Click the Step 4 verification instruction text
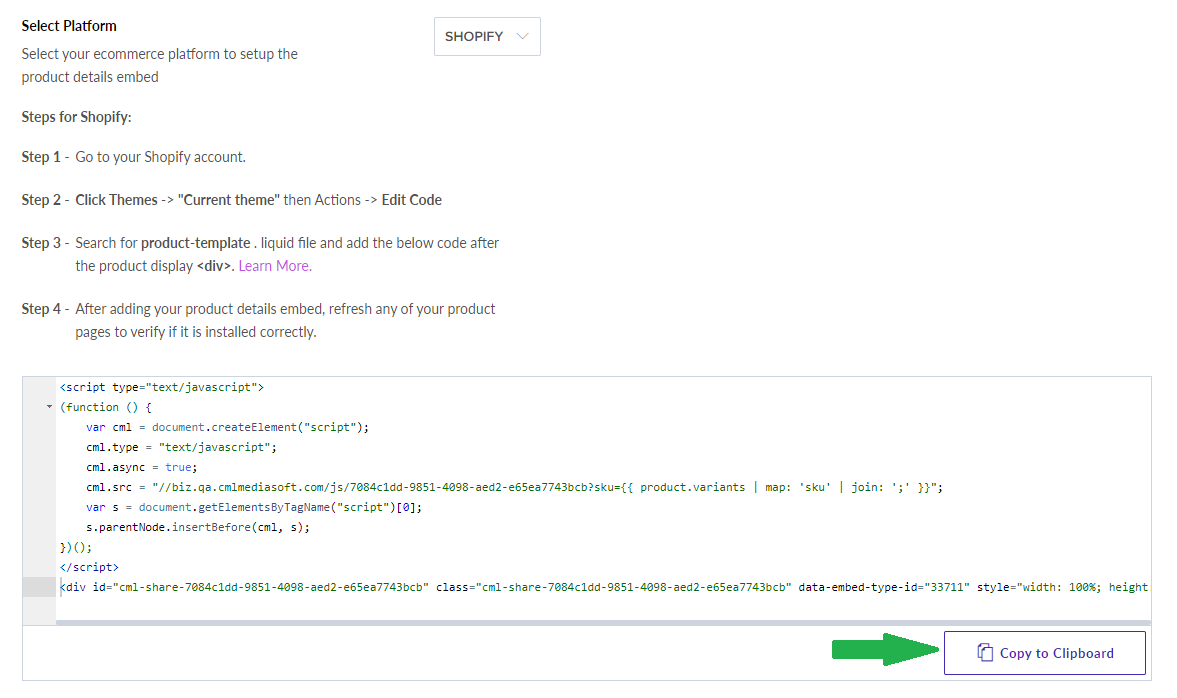Screen dimensions: 1177x698 (285, 320)
